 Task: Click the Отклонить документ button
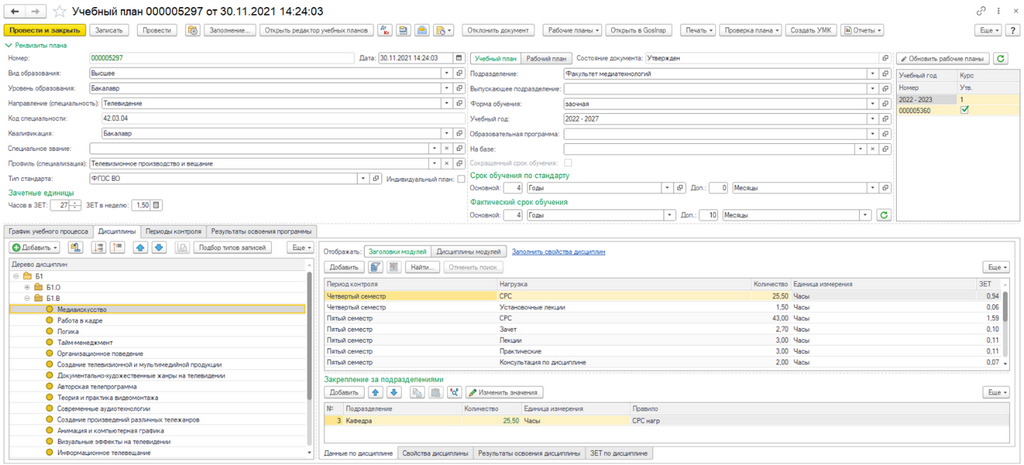(x=499, y=30)
